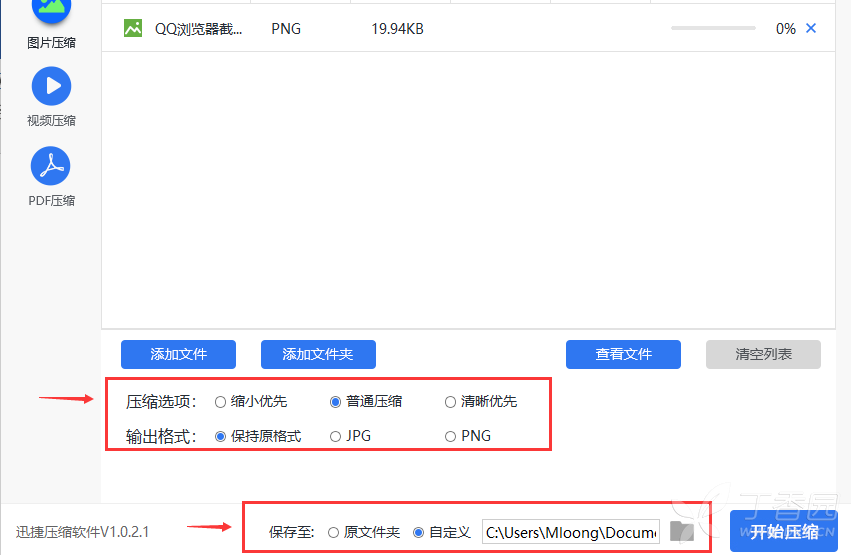Click the save path input field
This screenshot has height=555, width=851.
[571, 532]
